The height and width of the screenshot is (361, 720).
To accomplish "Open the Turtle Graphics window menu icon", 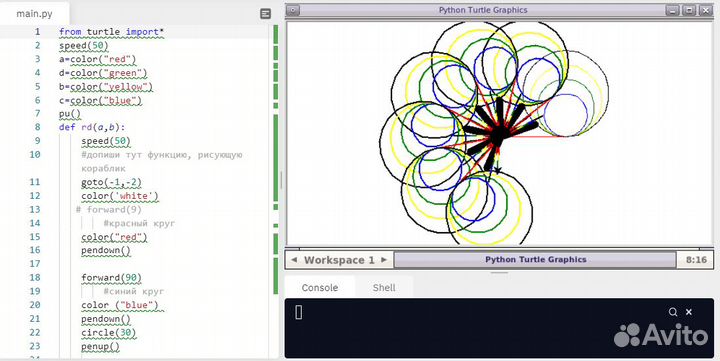I will coord(292,10).
